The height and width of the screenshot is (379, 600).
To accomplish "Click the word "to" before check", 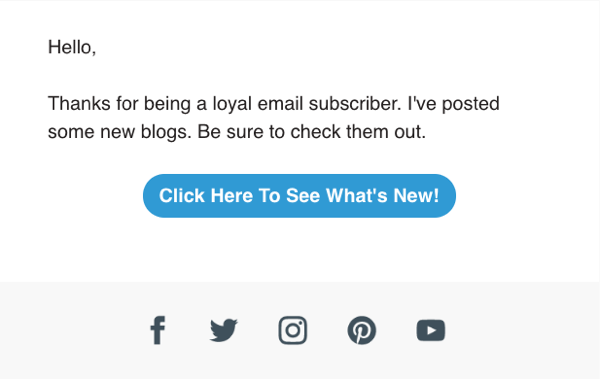I will click(277, 132).
